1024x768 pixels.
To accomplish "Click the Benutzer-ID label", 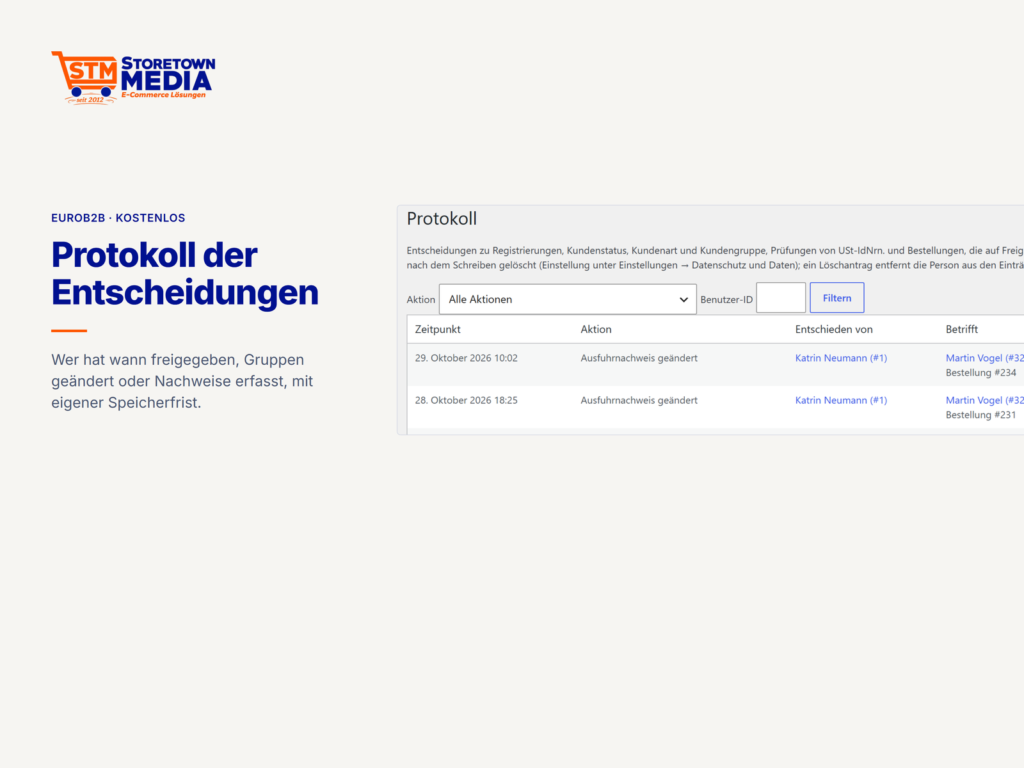I will [x=726, y=300].
